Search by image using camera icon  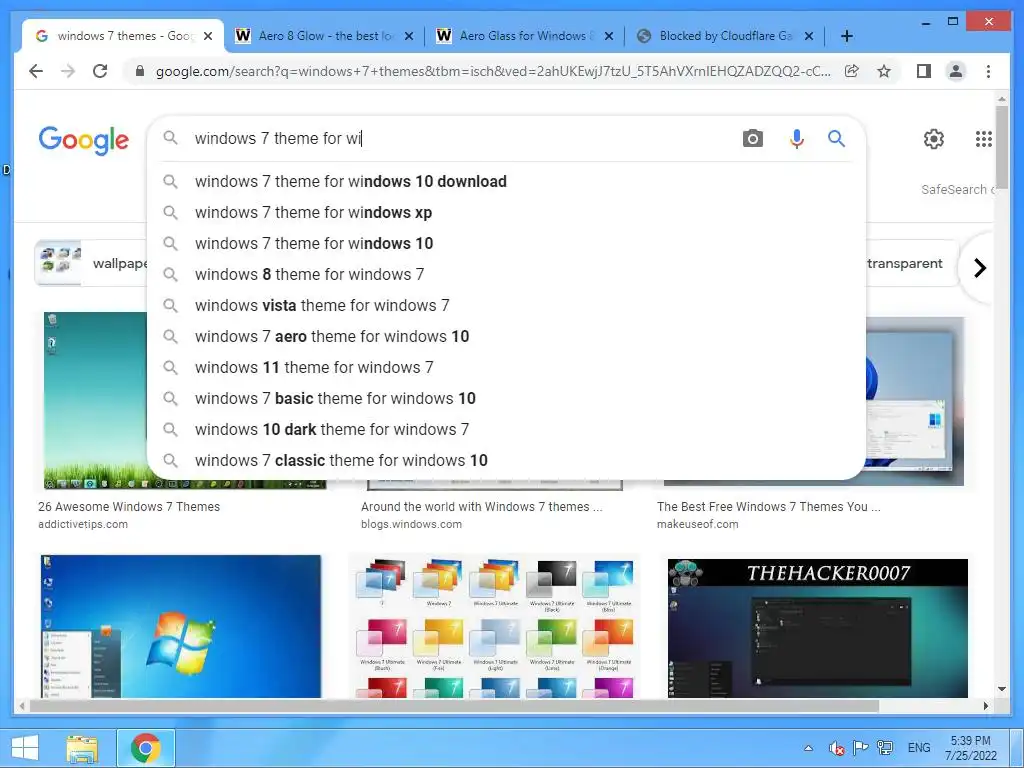(x=752, y=138)
